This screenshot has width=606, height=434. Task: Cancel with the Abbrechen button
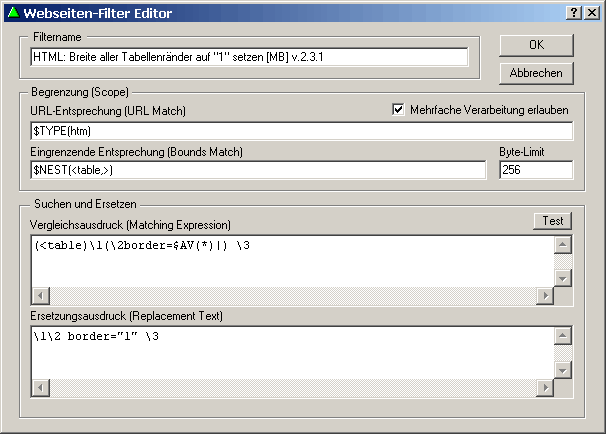tap(536, 73)
